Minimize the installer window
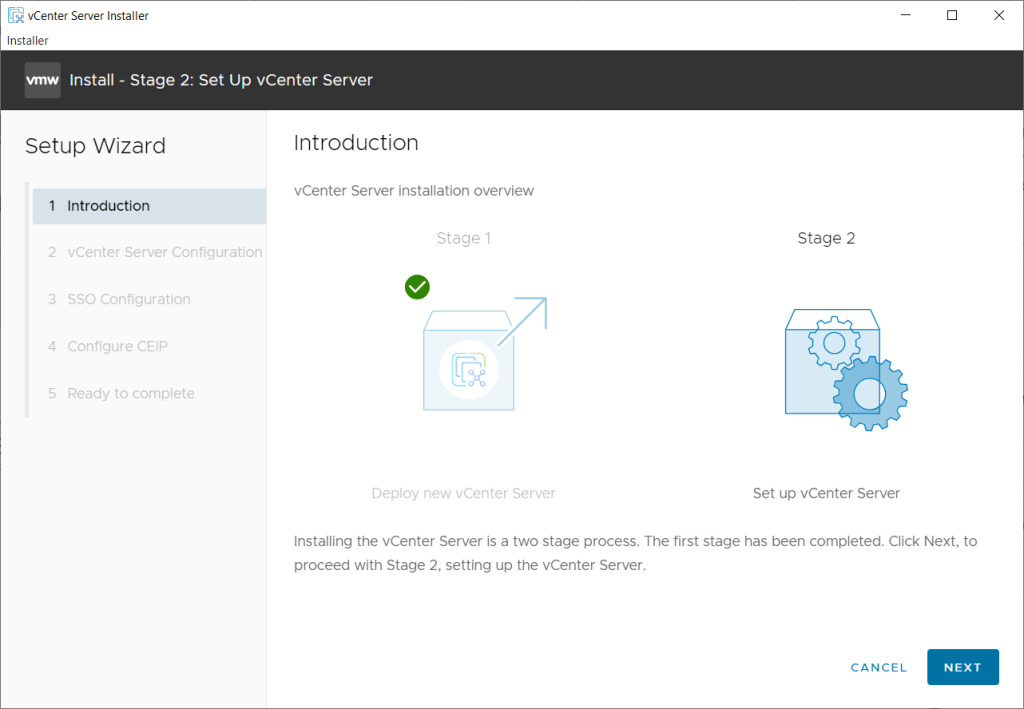The height and width of the screenshot is (709, 1024). click(x=905, y=15)
